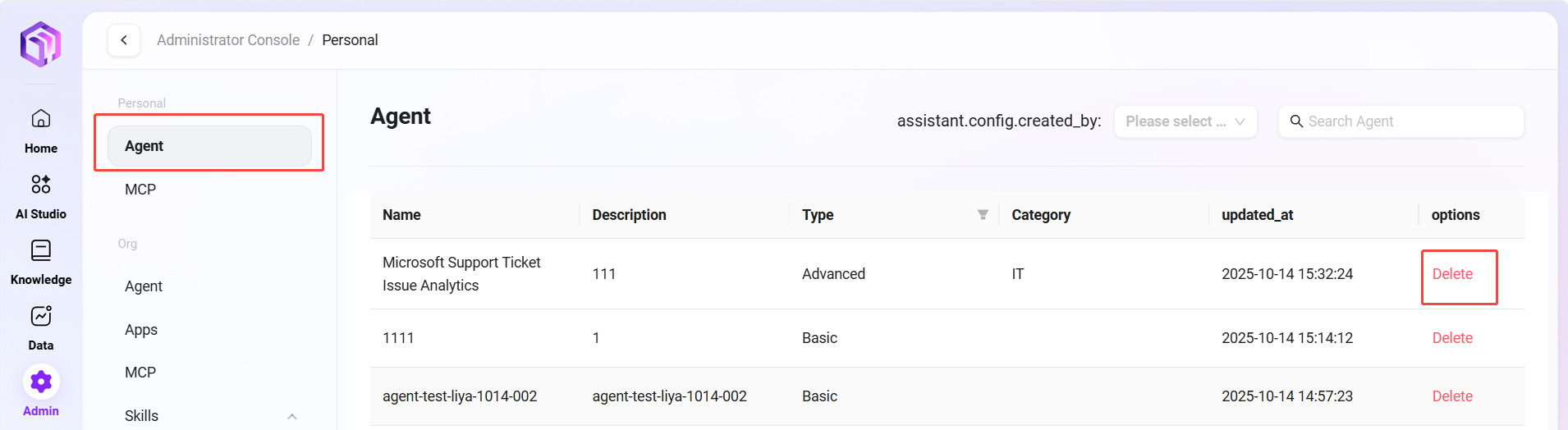Open the Data chart icon
The height and width of the screenshot is (430, 1568).
41,317
